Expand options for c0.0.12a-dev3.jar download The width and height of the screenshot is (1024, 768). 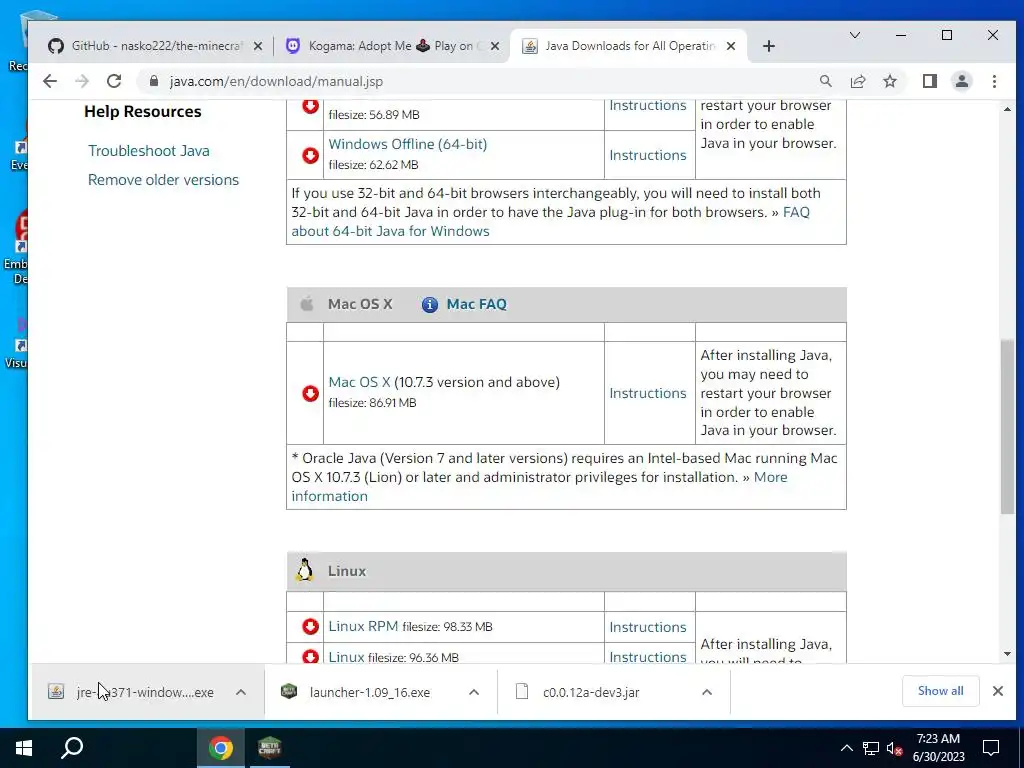tap(707, 692)
